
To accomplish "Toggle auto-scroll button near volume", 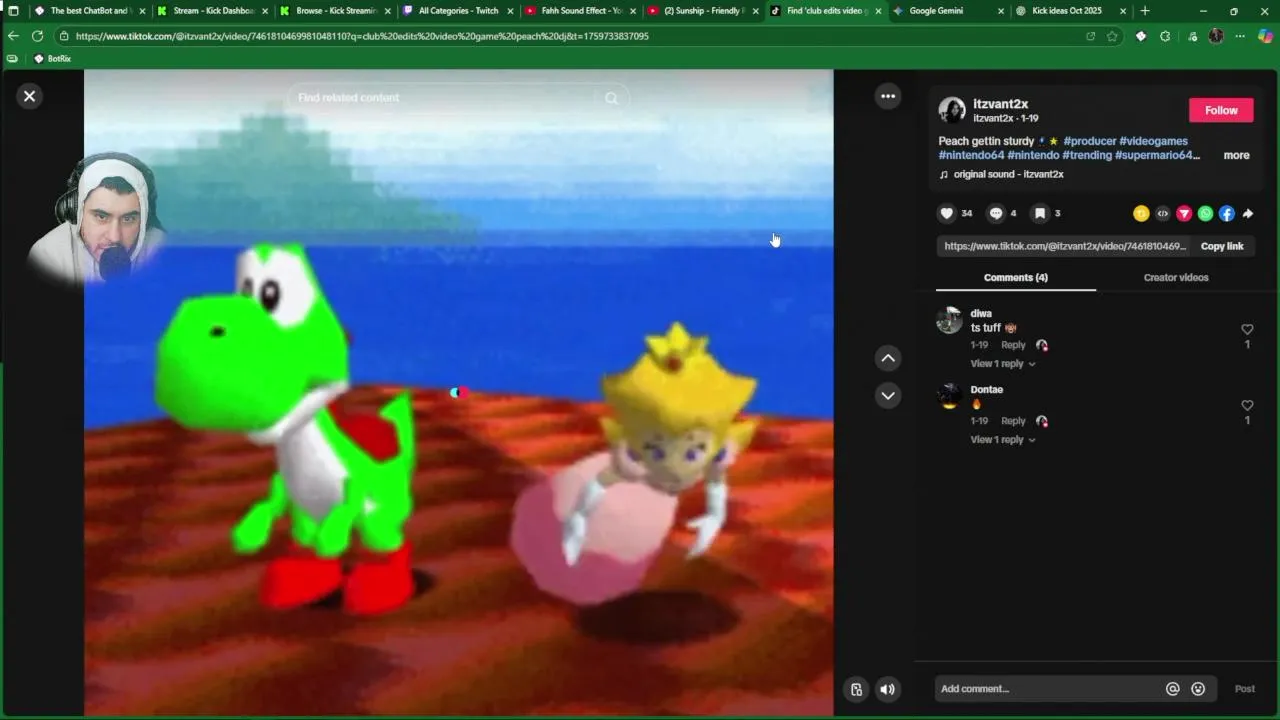I will click(x=857, y=689).
